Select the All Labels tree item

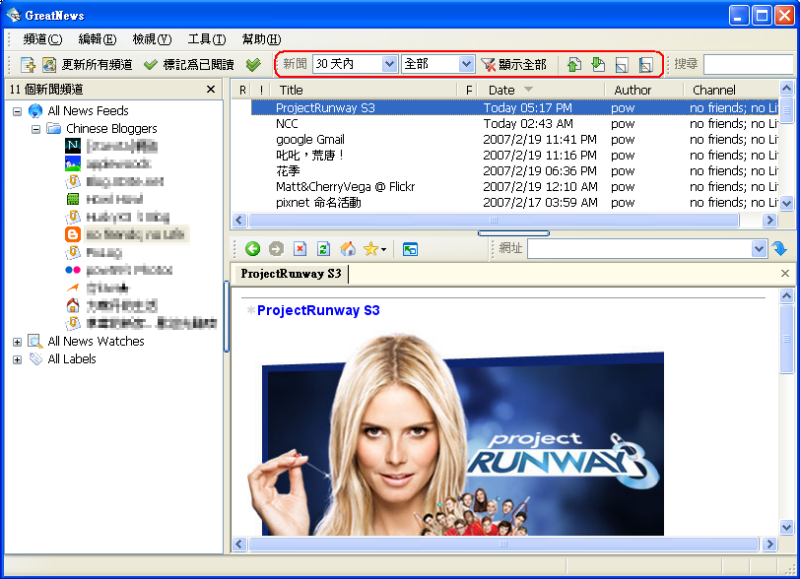(71, 360)
